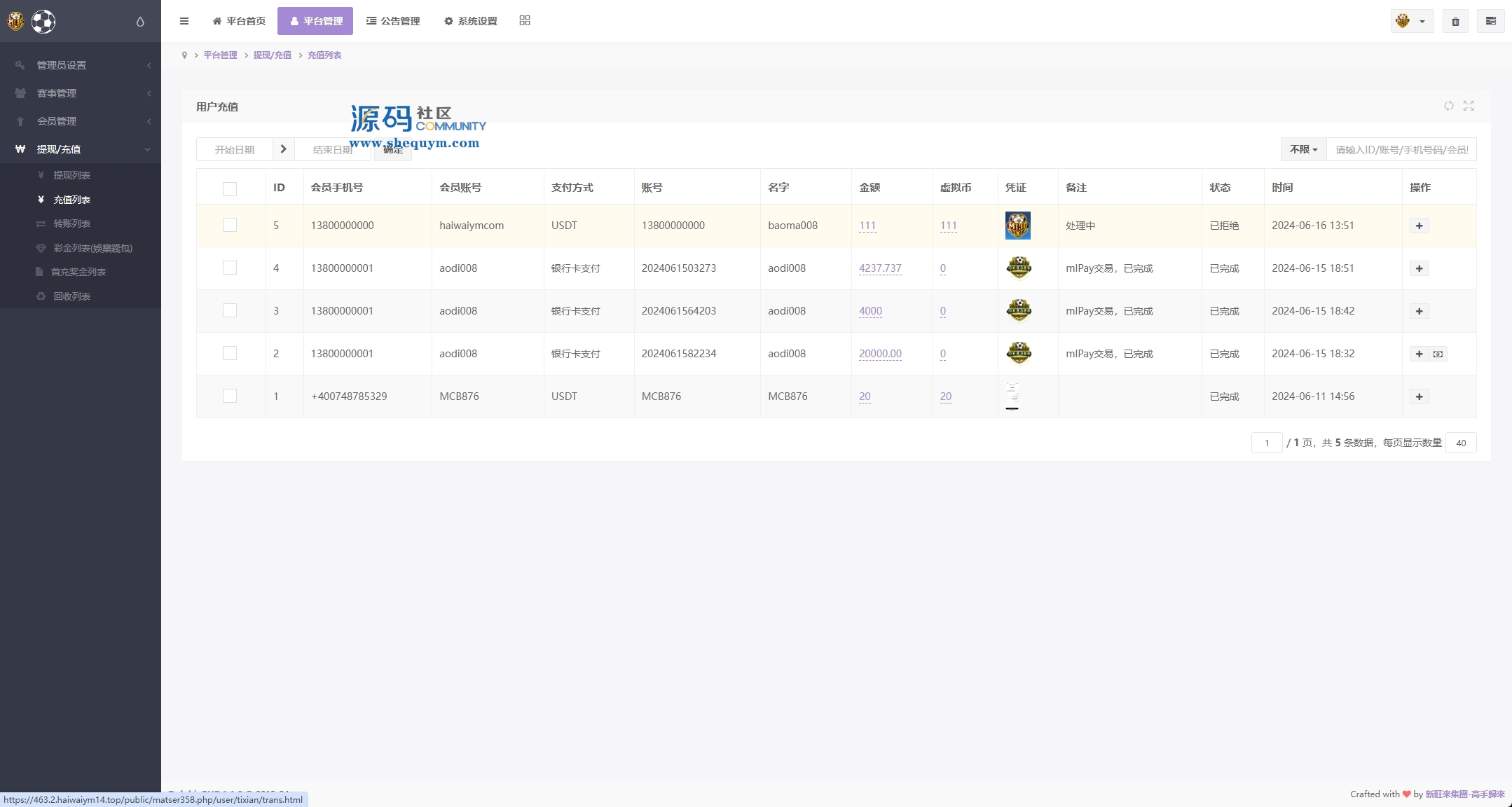Image resolution: width=1512 pixels, height=807 pixels.
Task: Open the 公告管理 top menu
Action: click(x=393, y=21)
